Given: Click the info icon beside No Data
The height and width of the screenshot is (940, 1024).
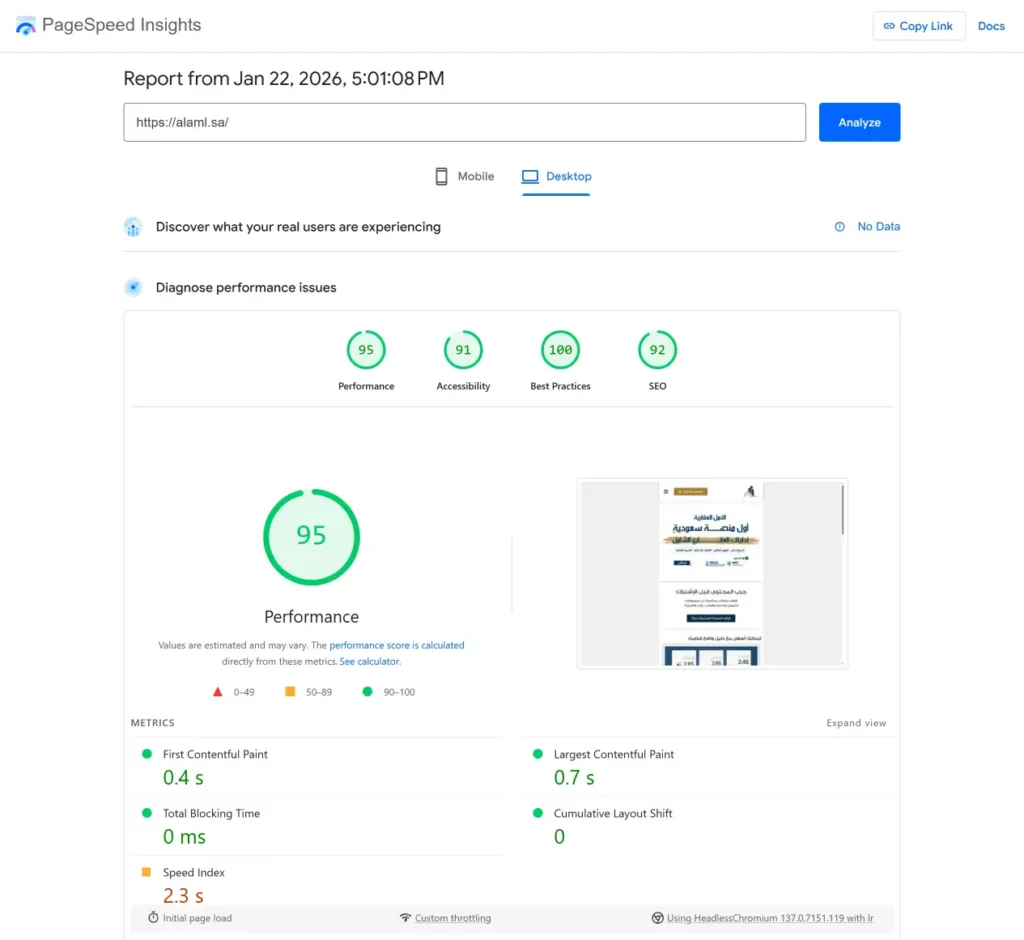Looking at the screenshot, I should pyautogui.click(x=838, y=226).
